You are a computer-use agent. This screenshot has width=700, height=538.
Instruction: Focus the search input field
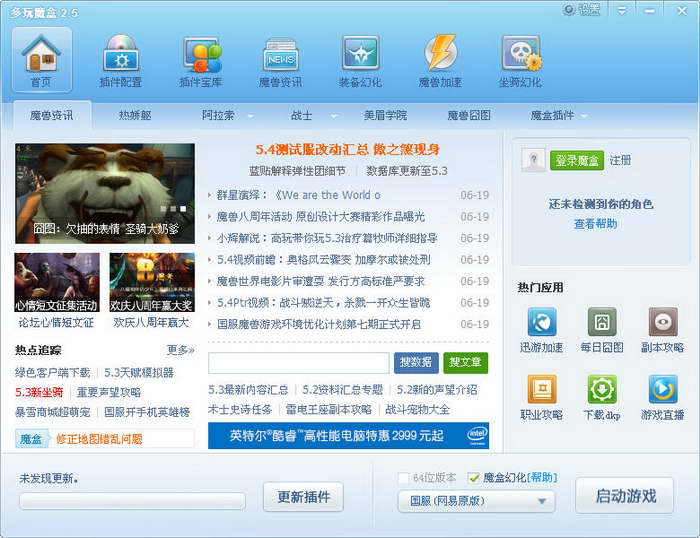[299, 363]
